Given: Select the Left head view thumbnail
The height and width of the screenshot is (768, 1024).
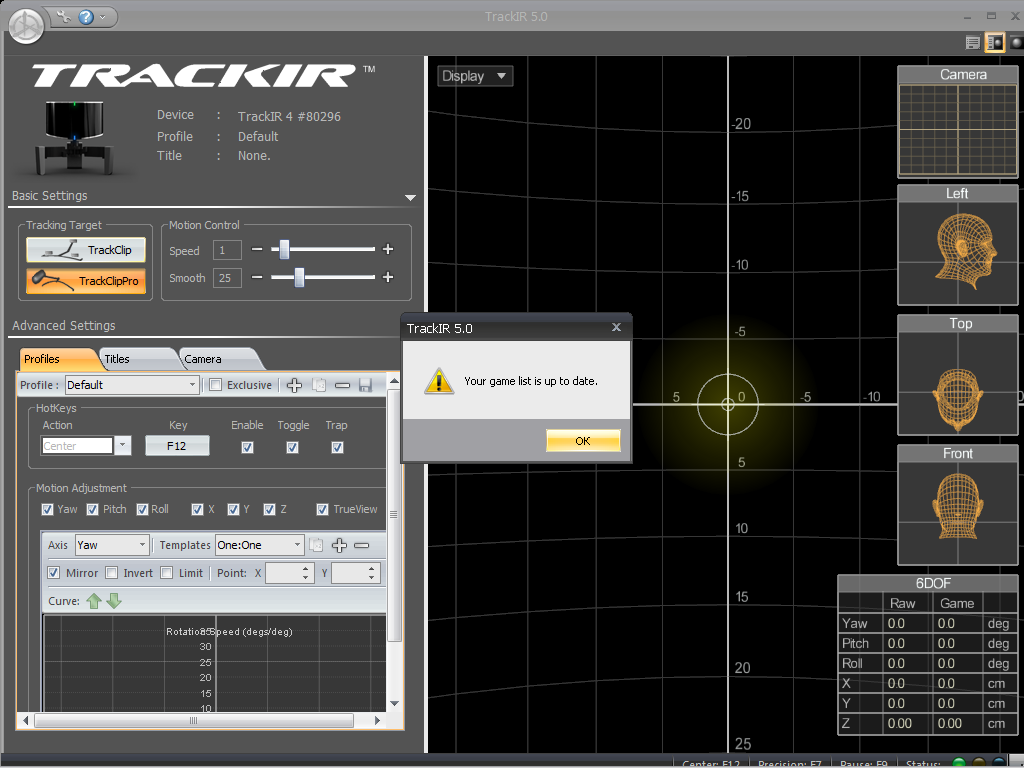Looking at the screenshot, I should [957, 246].
